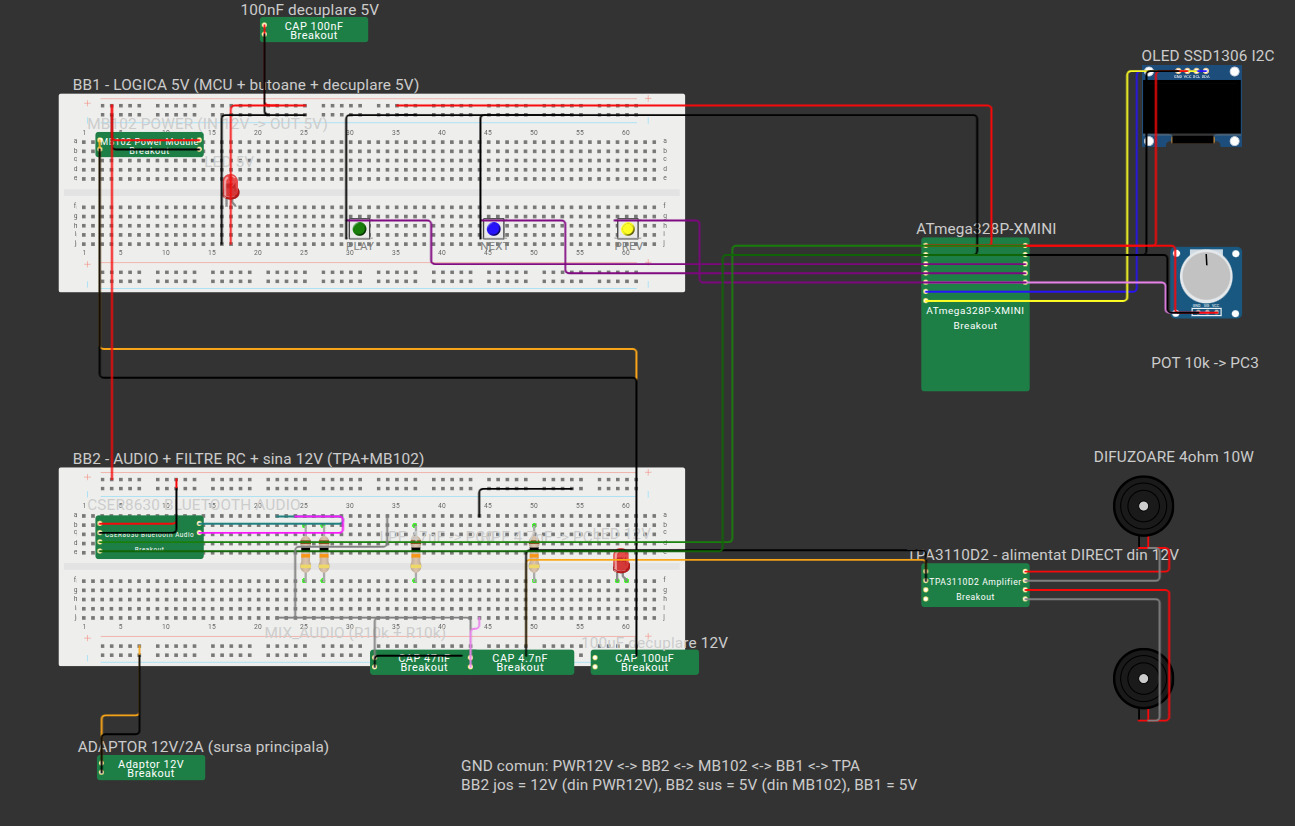Image resolution: width=1295 pixels, height=826 pixels.
Task: Click the blue NEXT pushbutton
Action: tap(493, 229)
